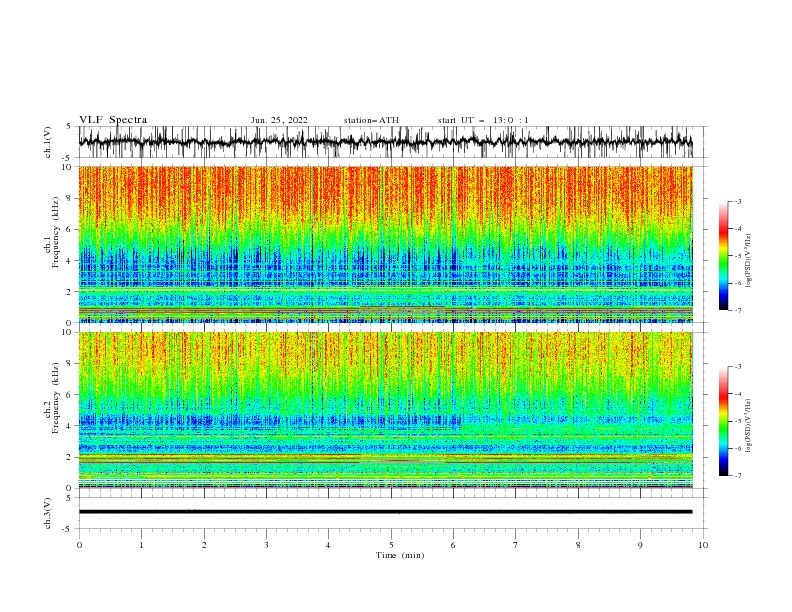Click time axis tick label '10'

click(x=703, y=545)
